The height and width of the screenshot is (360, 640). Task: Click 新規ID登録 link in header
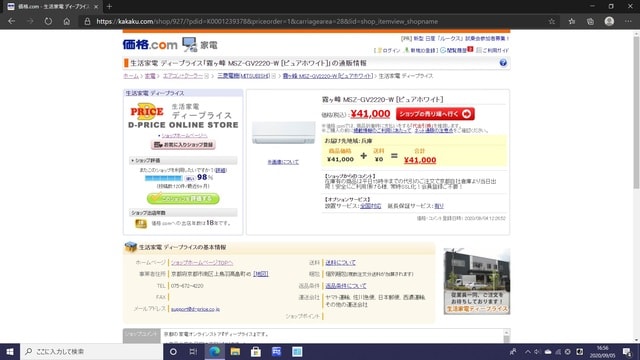pos(423,50)
